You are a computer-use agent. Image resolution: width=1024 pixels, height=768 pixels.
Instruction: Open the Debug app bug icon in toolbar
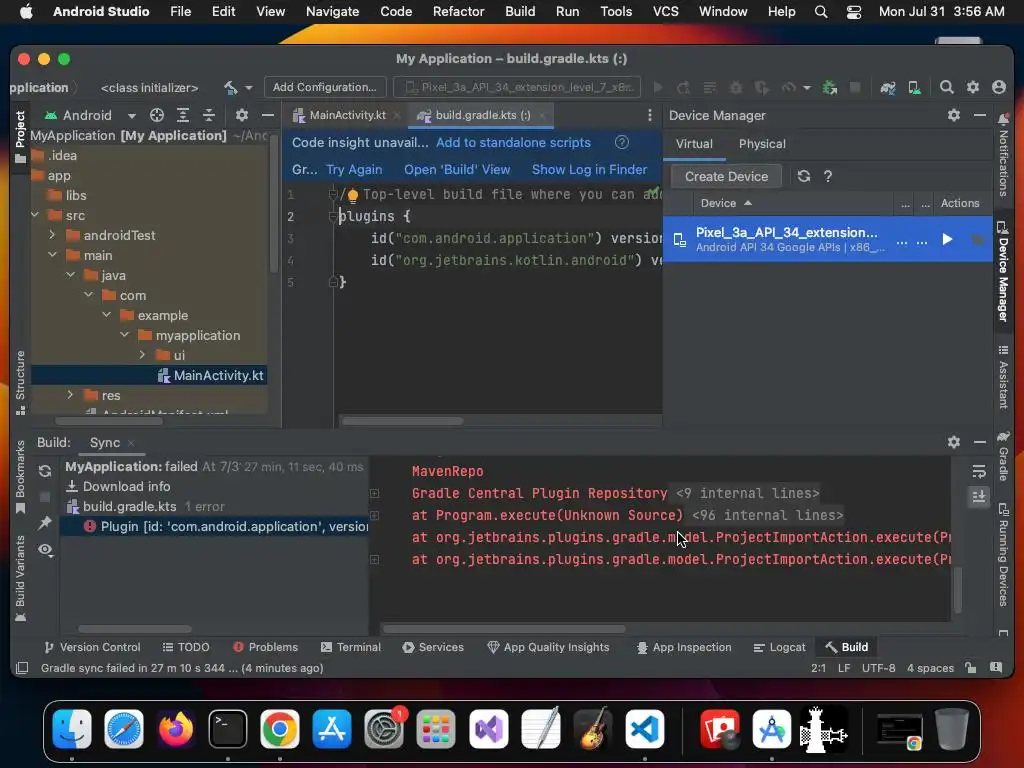pos(736,88)
